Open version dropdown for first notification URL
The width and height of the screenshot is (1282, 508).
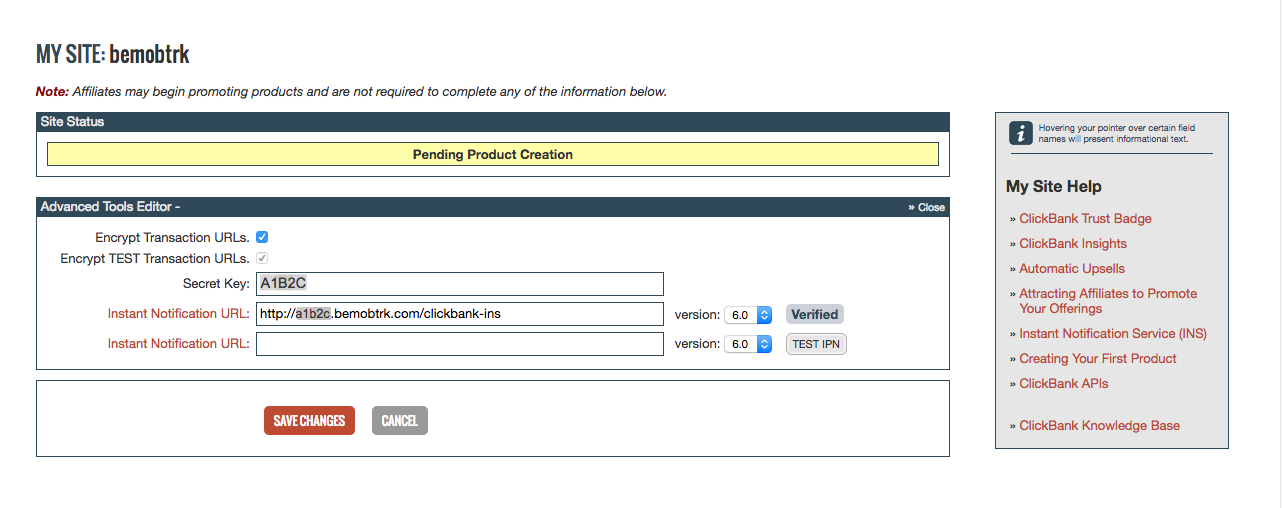click(x=748, y=314)
